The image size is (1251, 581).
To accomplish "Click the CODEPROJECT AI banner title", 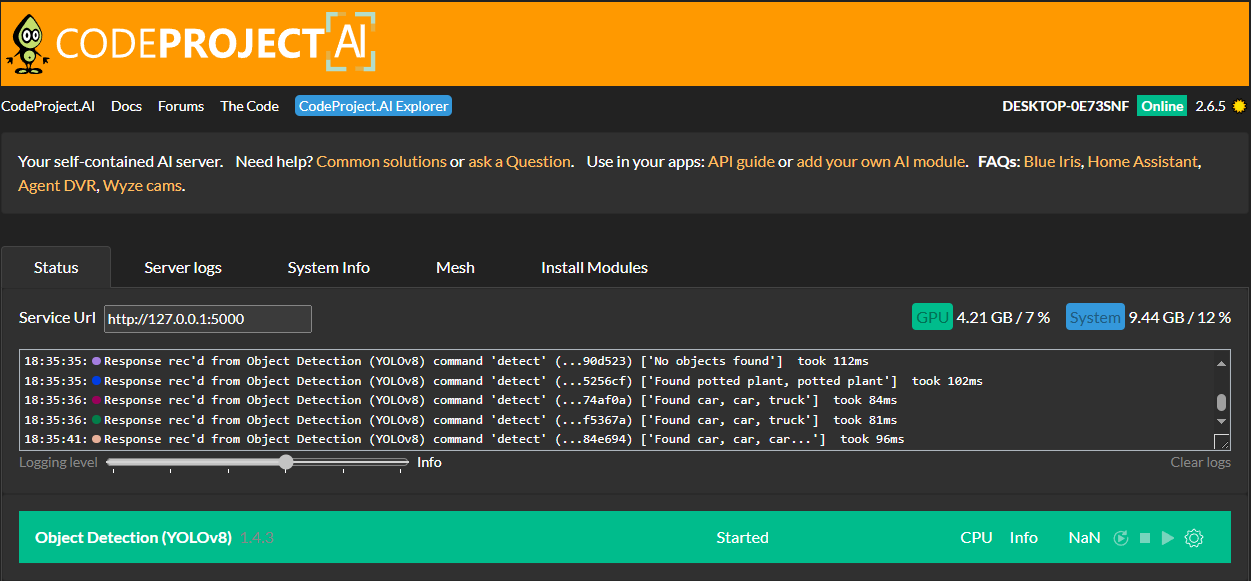I will (x=216, y=43).
